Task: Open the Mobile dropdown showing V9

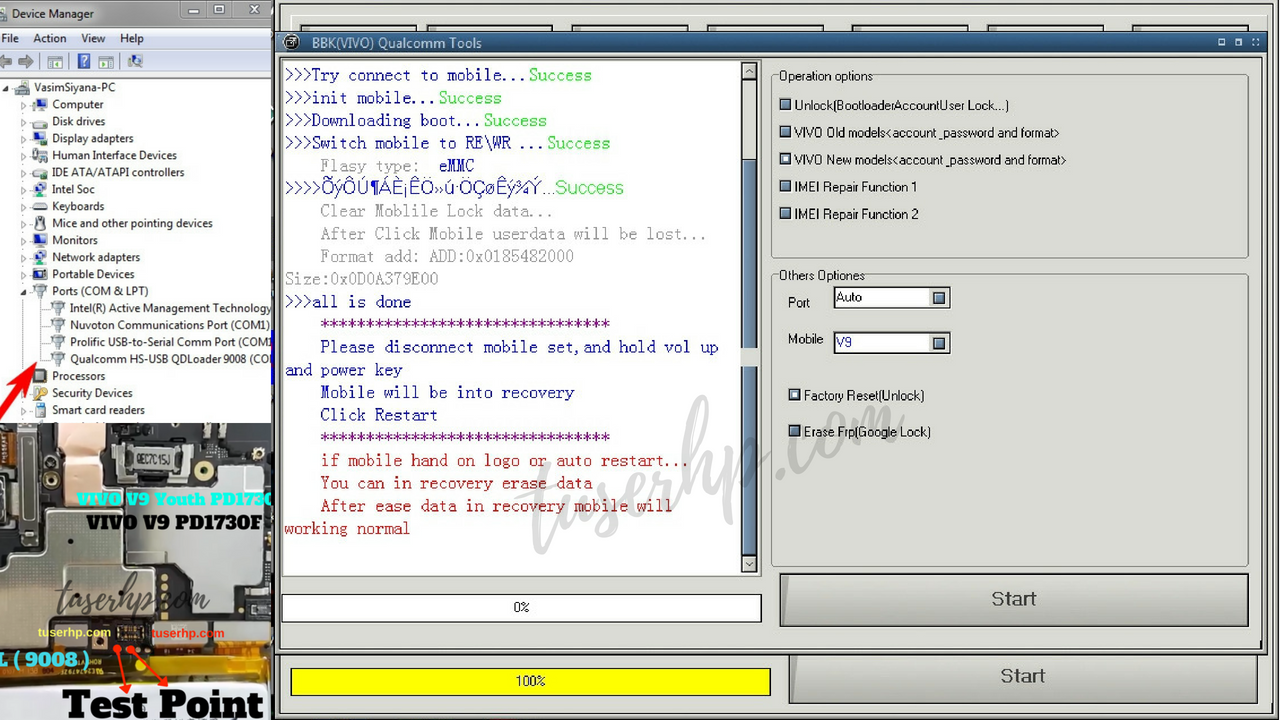Action: pos(939,343)
